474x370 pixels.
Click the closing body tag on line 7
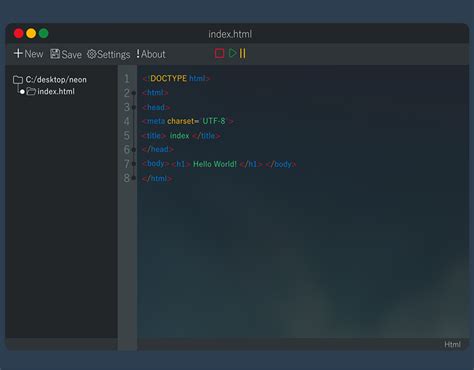pyautogui.click(x=281, y=164)
